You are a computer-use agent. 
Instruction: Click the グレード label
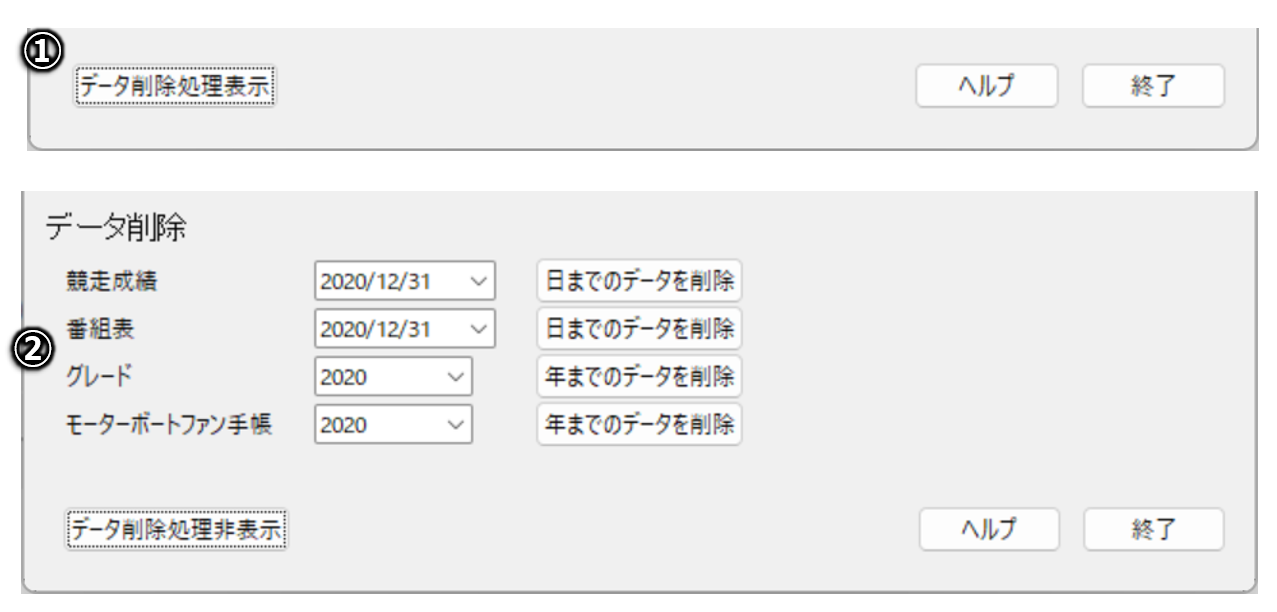pos(95,377)
